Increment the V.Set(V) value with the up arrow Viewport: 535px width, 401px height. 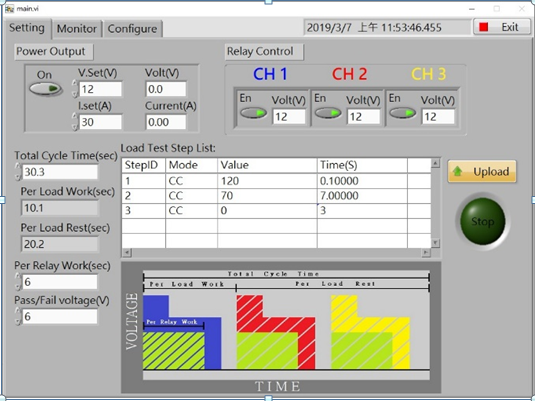(75, 83)
